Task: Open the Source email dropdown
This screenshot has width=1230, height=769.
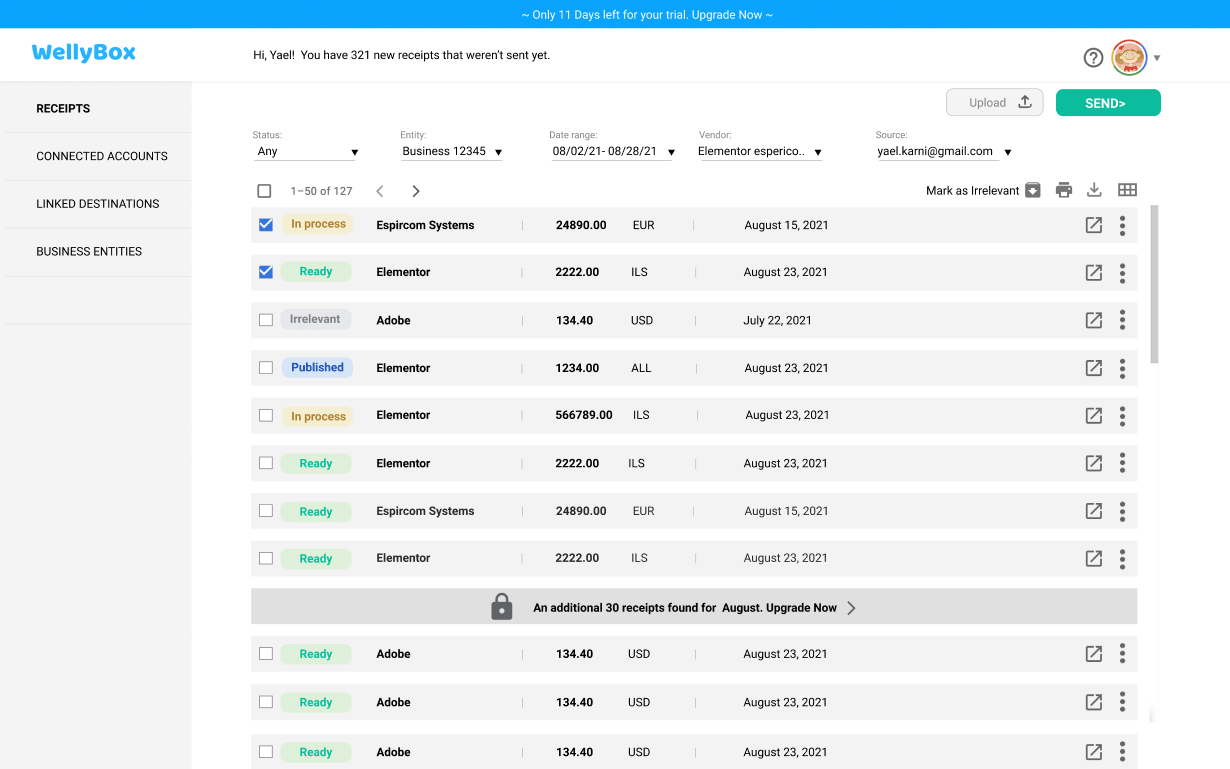Action: 944,152
